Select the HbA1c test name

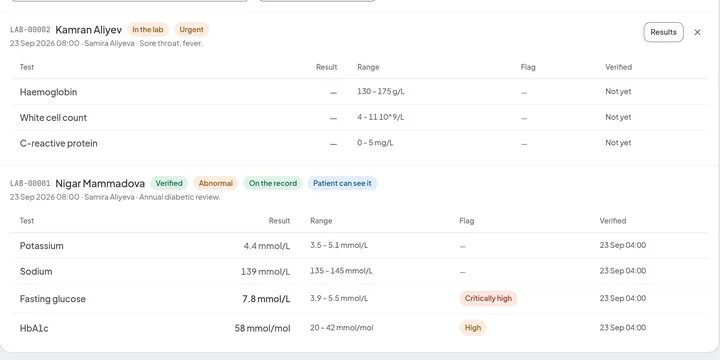coord(34,328)
